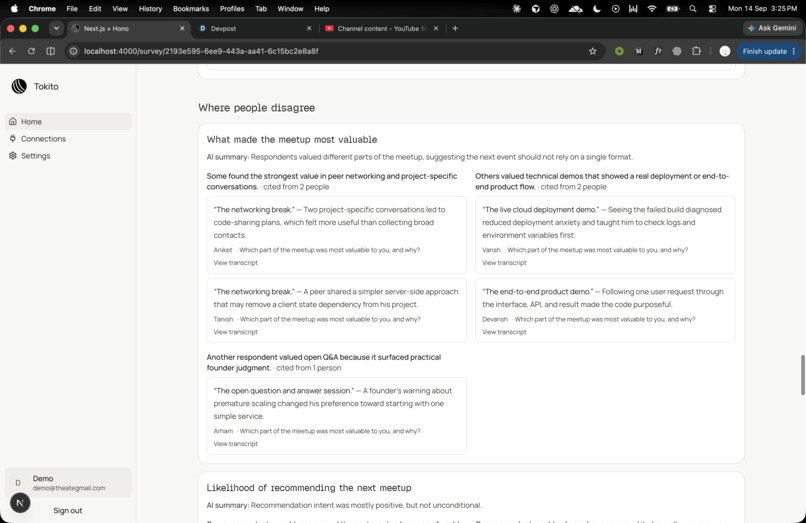This screenshot has width=806, height=523.
Task: Go back in browser history
Action: [x=12, y=51]
